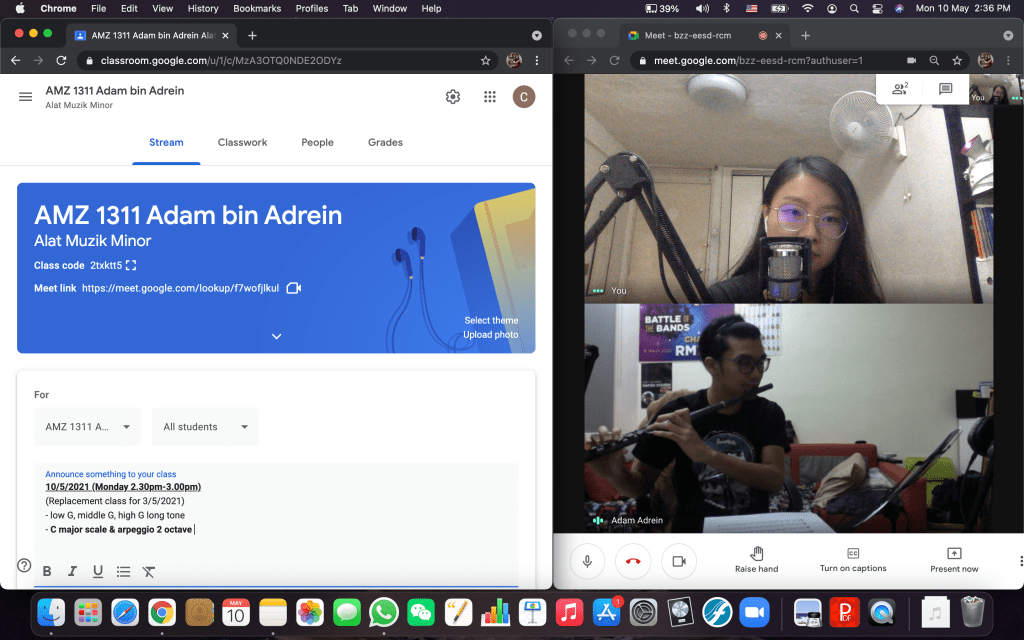Toggle microphone in Meet
This screenshot has width=1024, height=640.
587,562
